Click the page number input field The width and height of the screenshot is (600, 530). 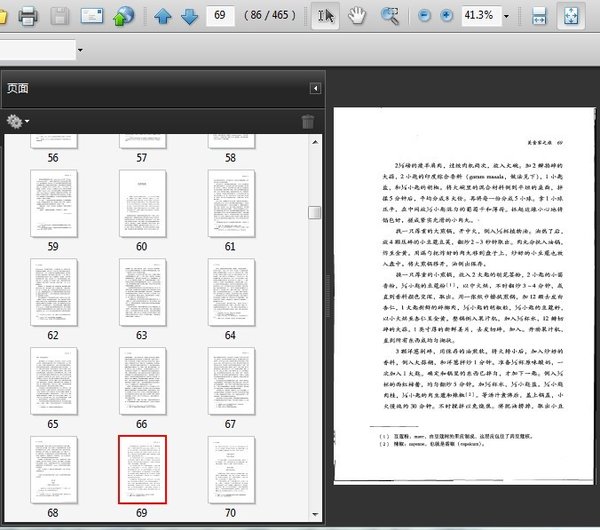(219, 16)
